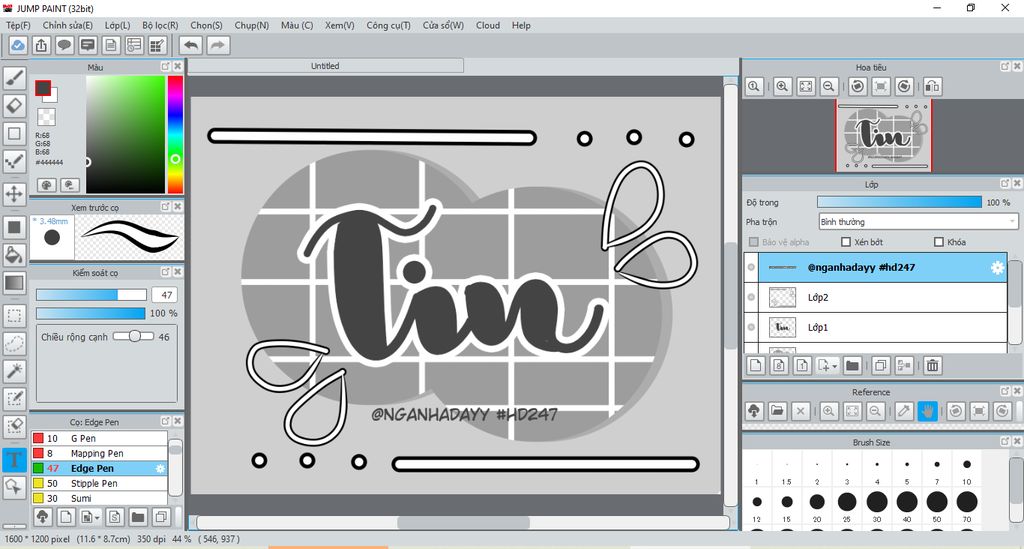Toggle visibility of @nganhadayy #hd247 layer

751,268
